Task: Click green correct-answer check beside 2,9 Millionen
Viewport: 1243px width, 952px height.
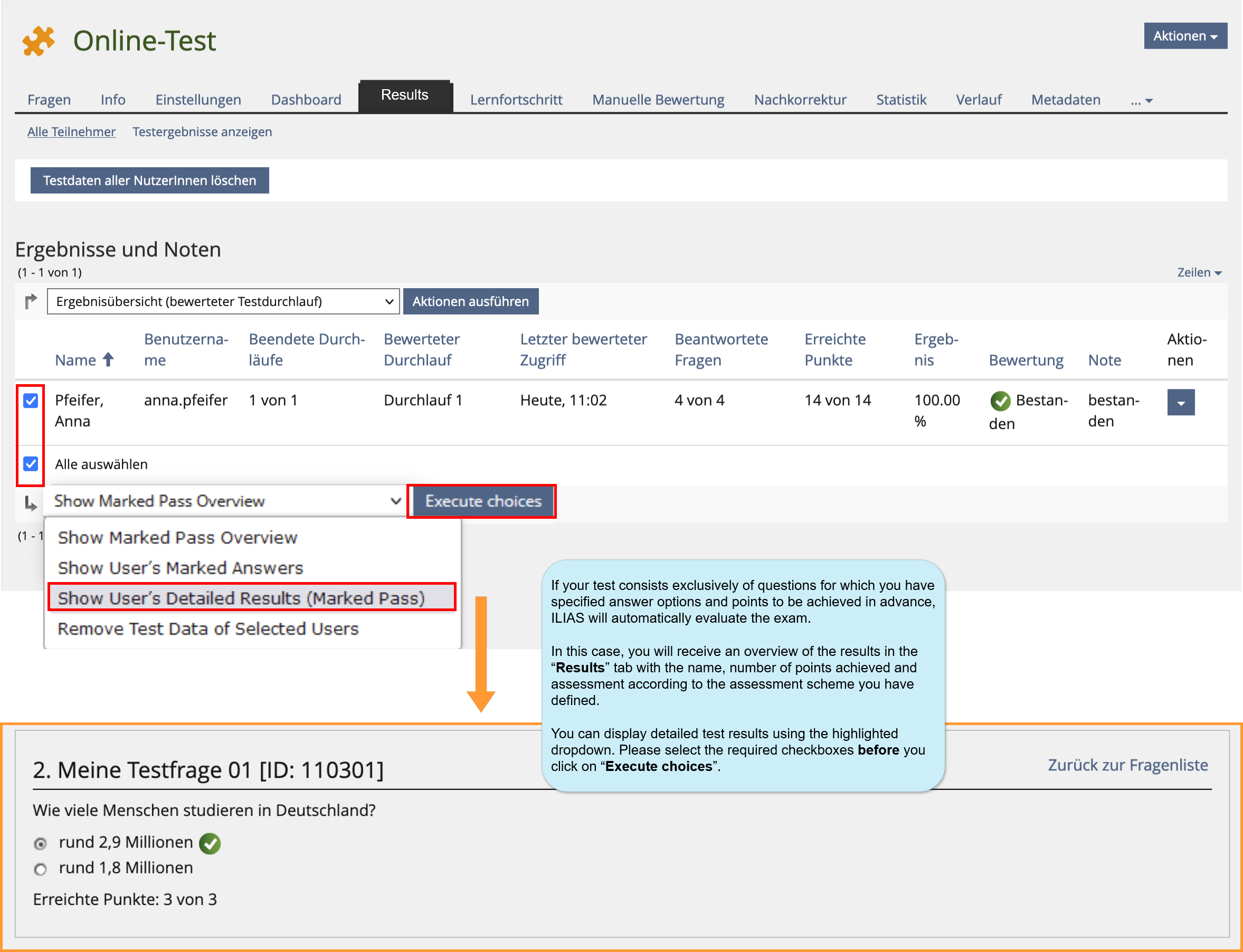Action: (x=210, y=843)
